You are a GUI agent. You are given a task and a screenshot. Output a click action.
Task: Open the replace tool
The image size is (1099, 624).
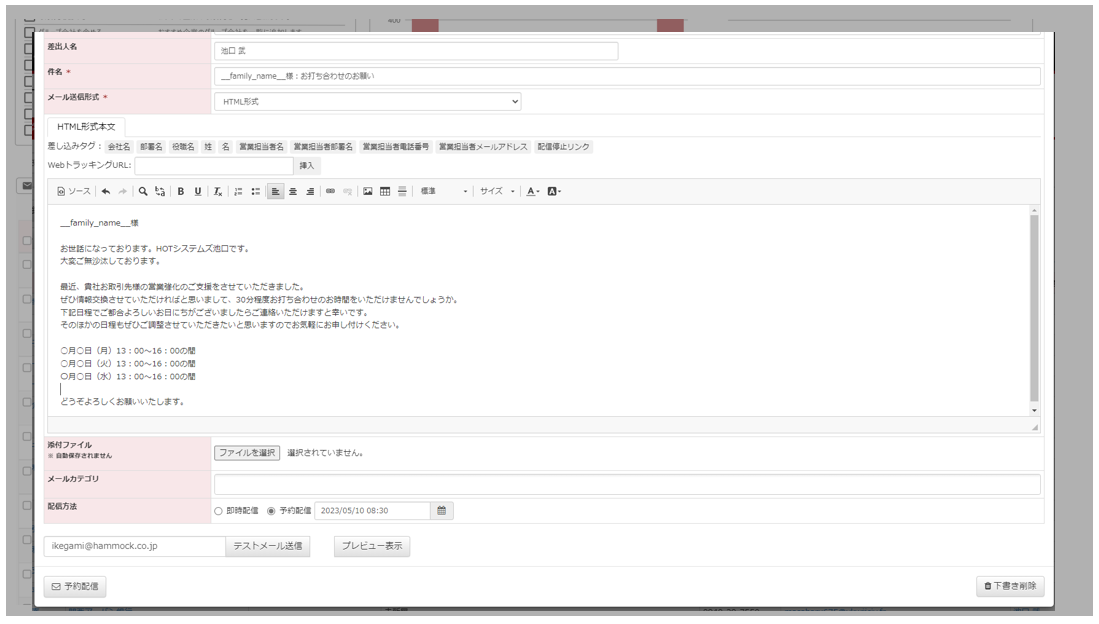click(161, 191)
